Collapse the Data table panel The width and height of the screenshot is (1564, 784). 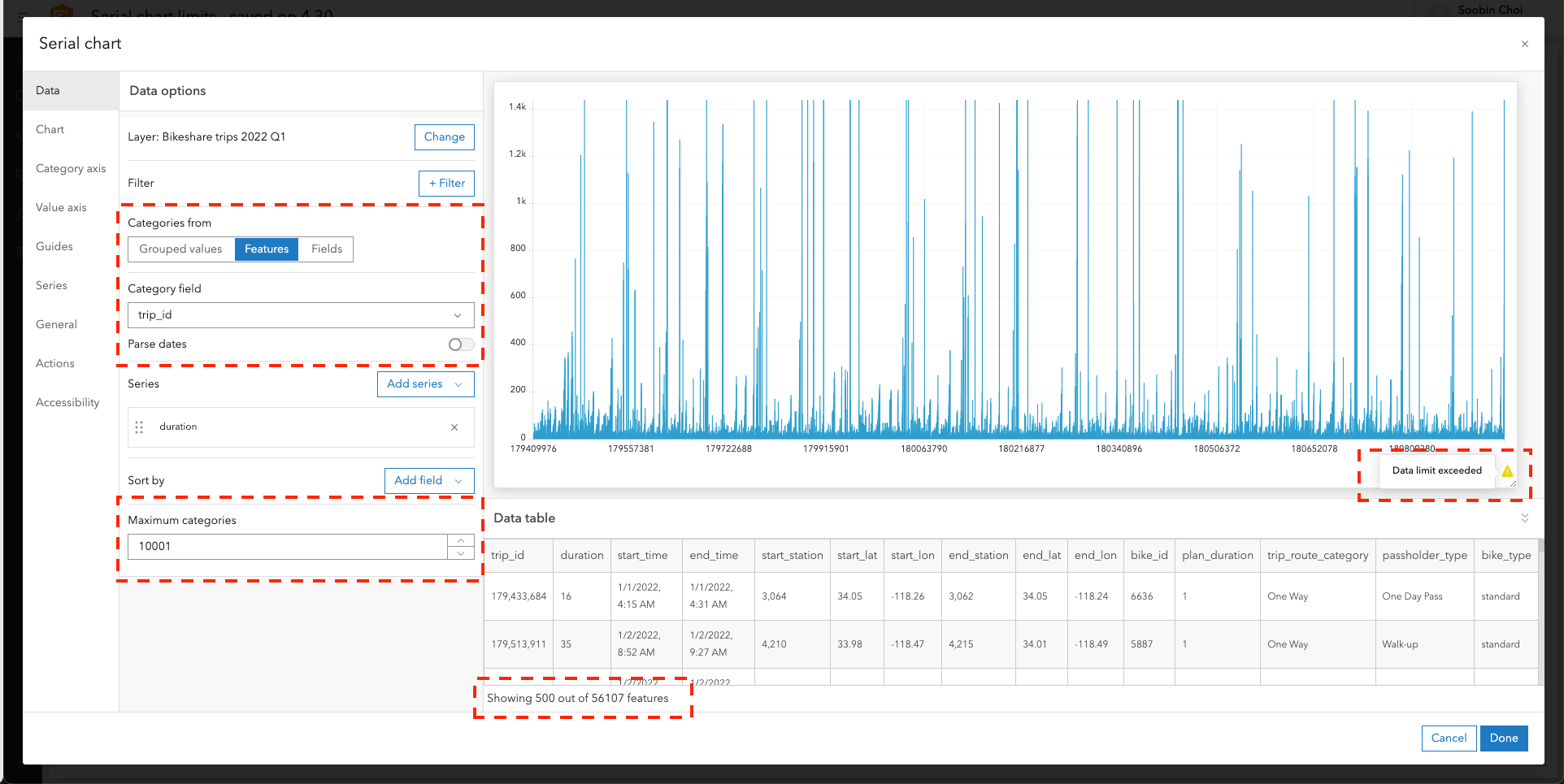click(1525, 518)
